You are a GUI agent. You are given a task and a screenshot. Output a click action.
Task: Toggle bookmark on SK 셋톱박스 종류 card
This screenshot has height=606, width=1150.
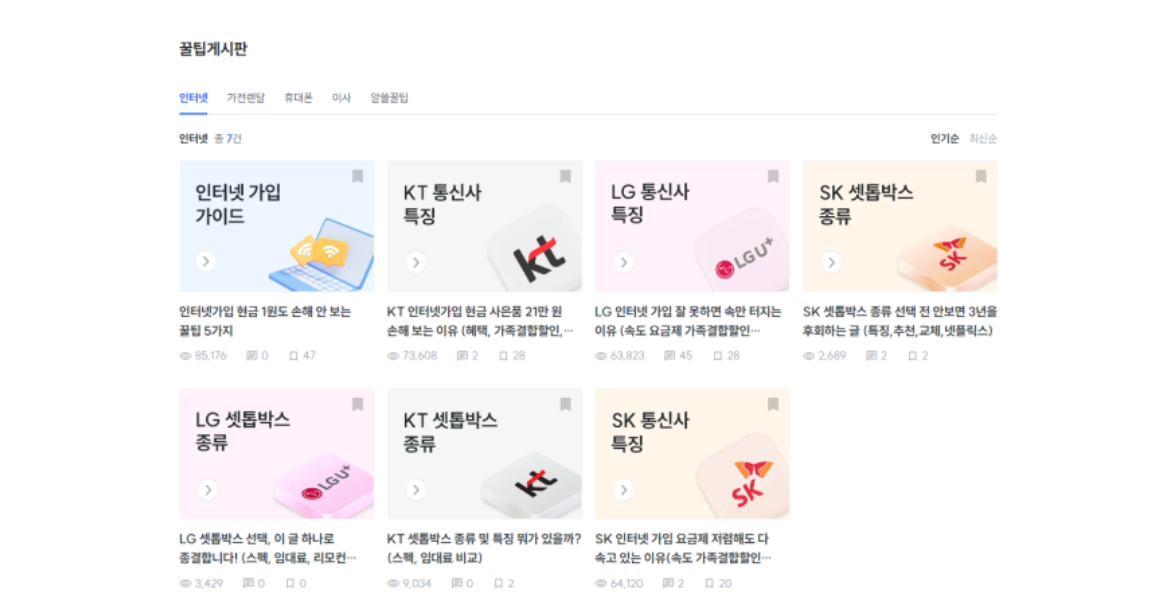coord(981,176)
